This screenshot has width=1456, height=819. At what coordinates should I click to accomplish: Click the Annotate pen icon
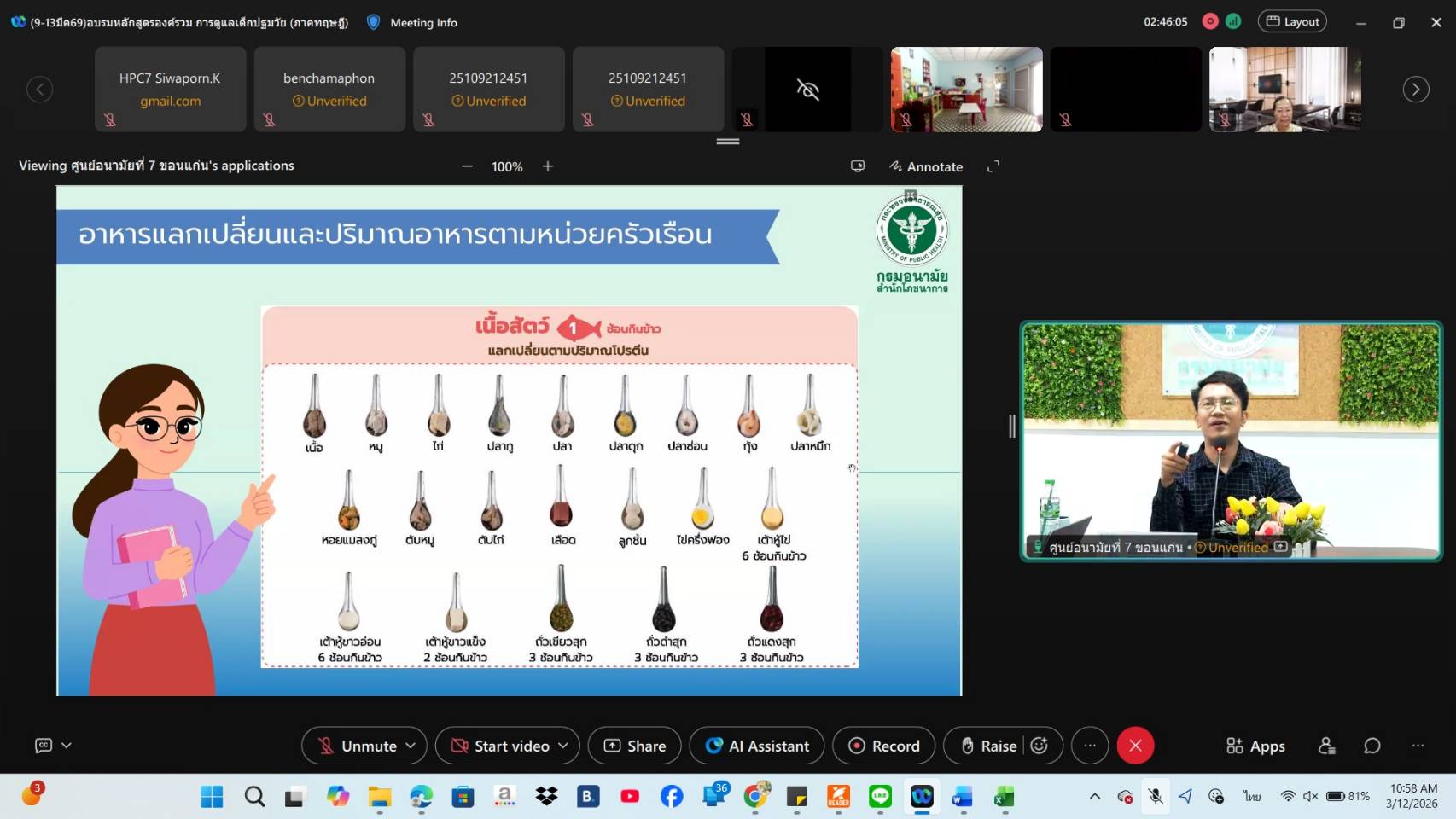pos(895,166)
